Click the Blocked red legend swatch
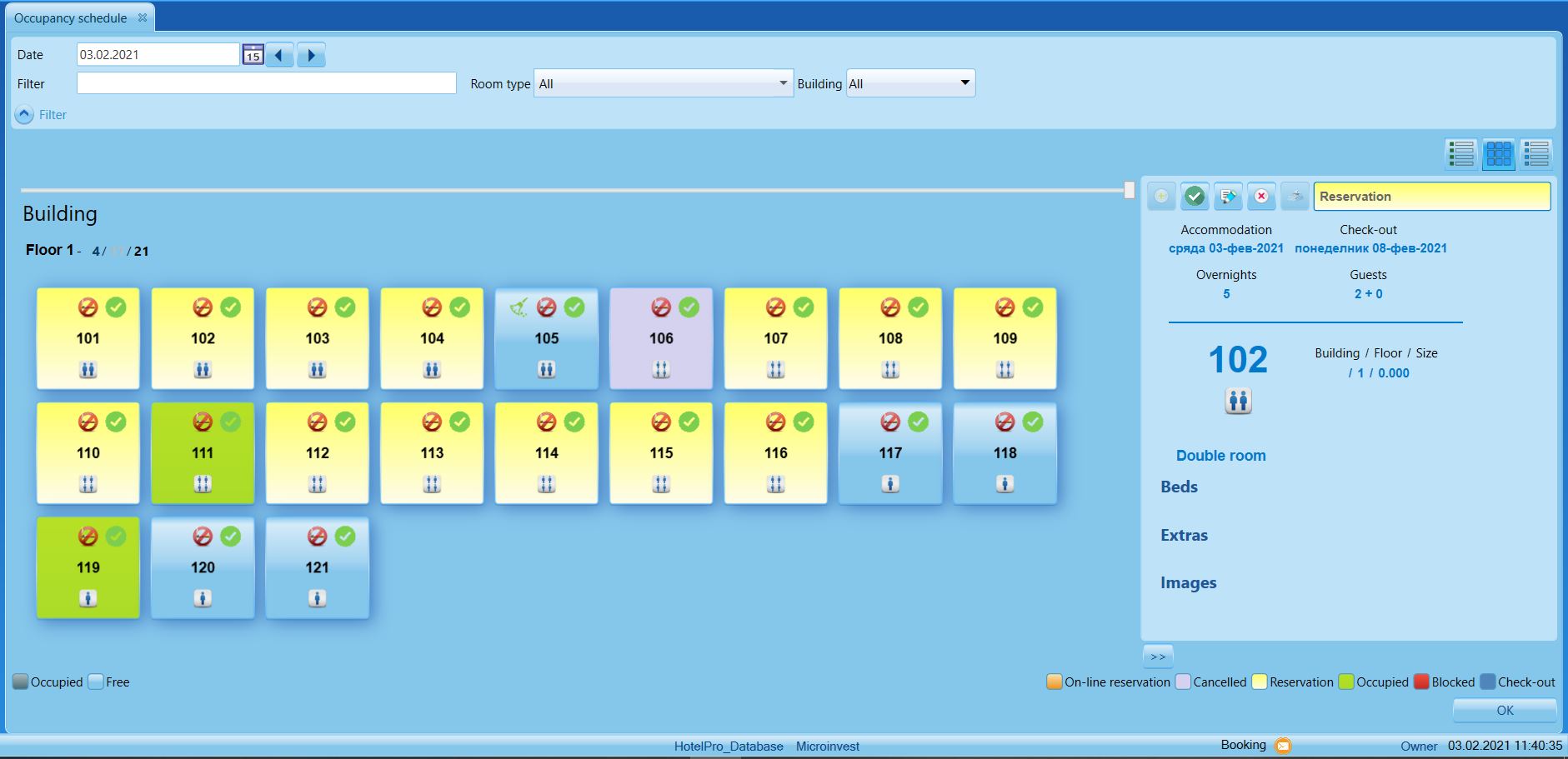Image resolution: width=1568 pixels, height=759 pixels. click(x=1421, y=682)
